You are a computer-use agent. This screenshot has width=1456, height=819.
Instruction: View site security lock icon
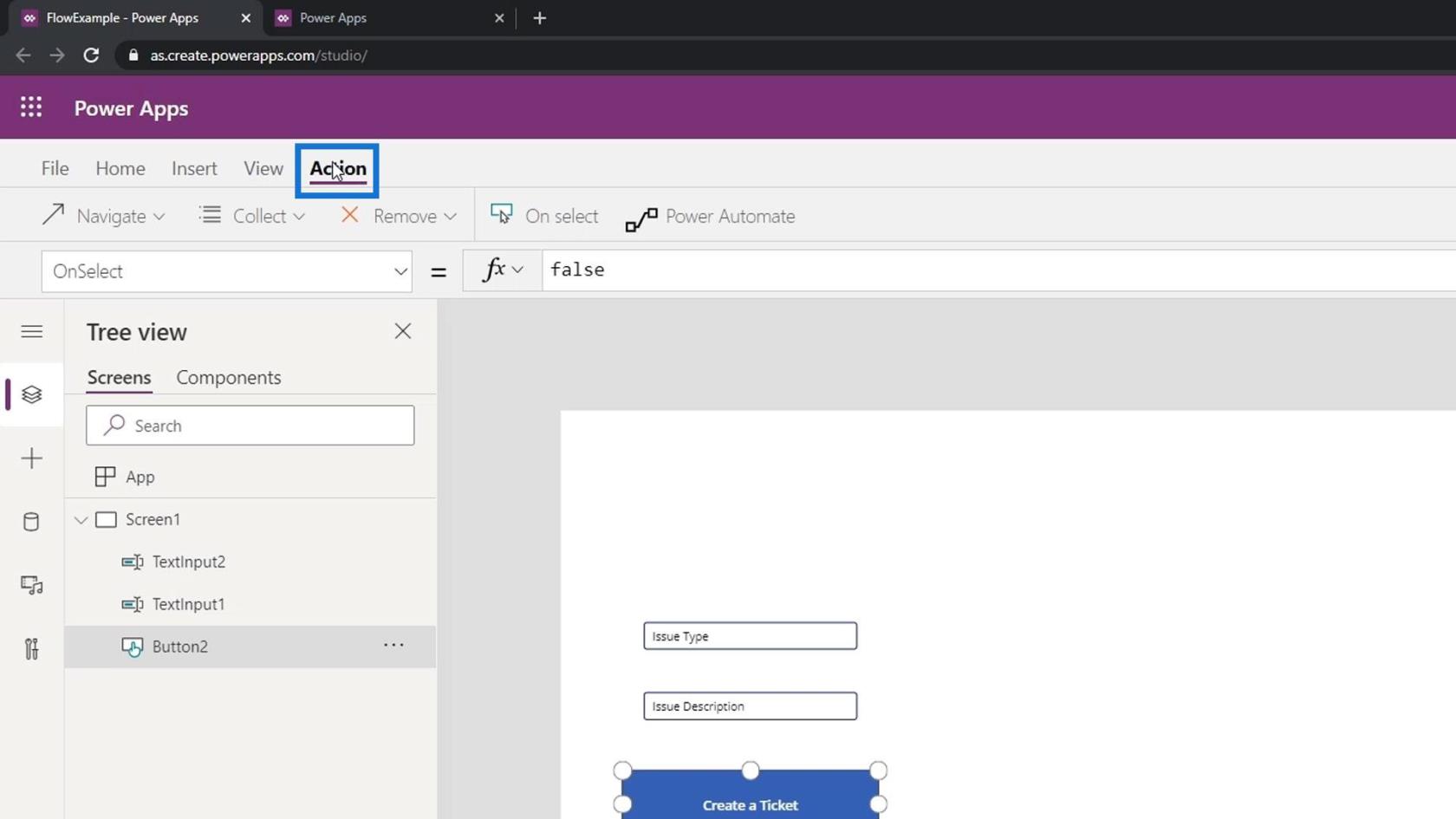[133, 55]
